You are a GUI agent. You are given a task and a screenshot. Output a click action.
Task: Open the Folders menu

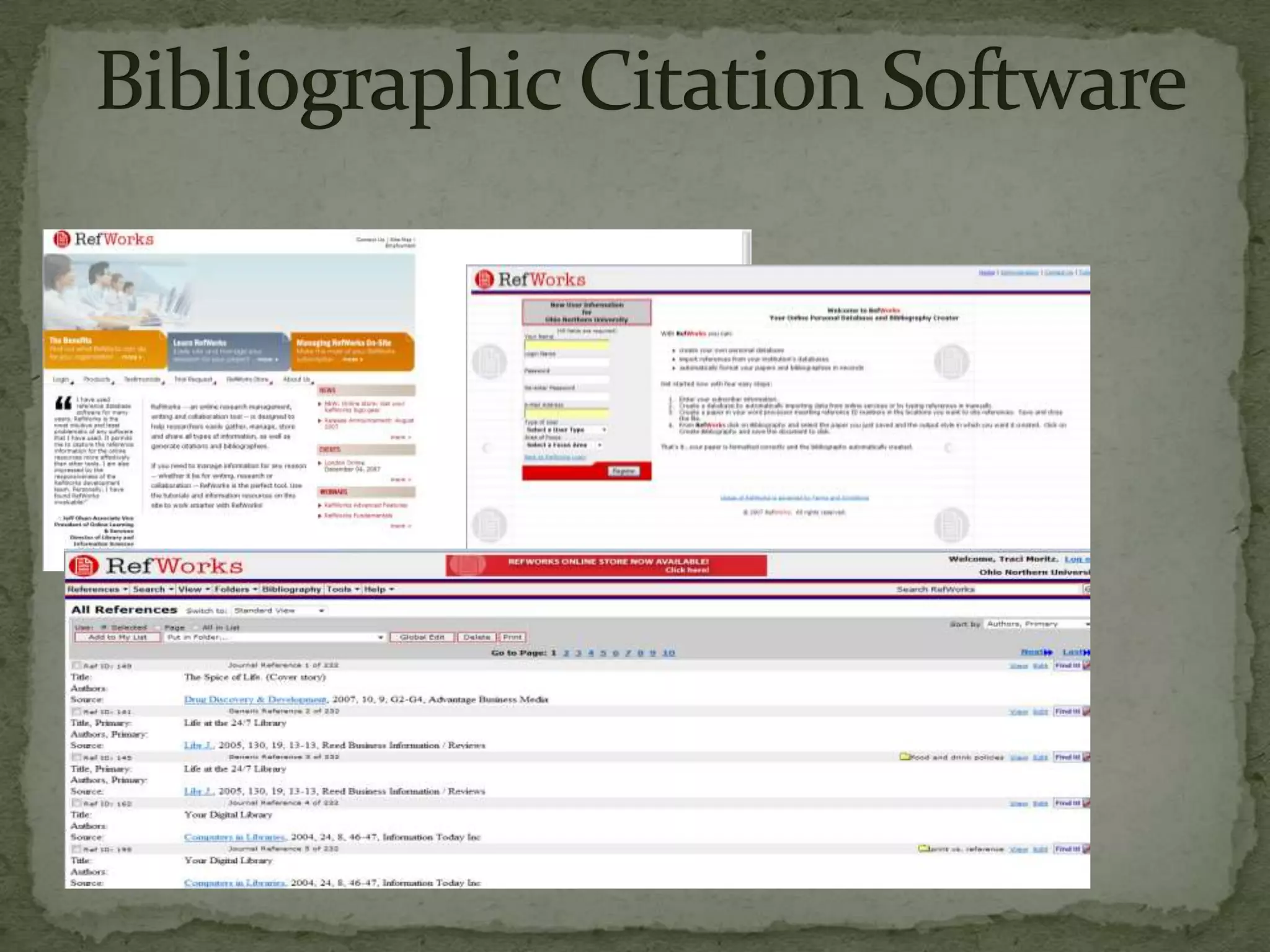[x=236, y=589]
